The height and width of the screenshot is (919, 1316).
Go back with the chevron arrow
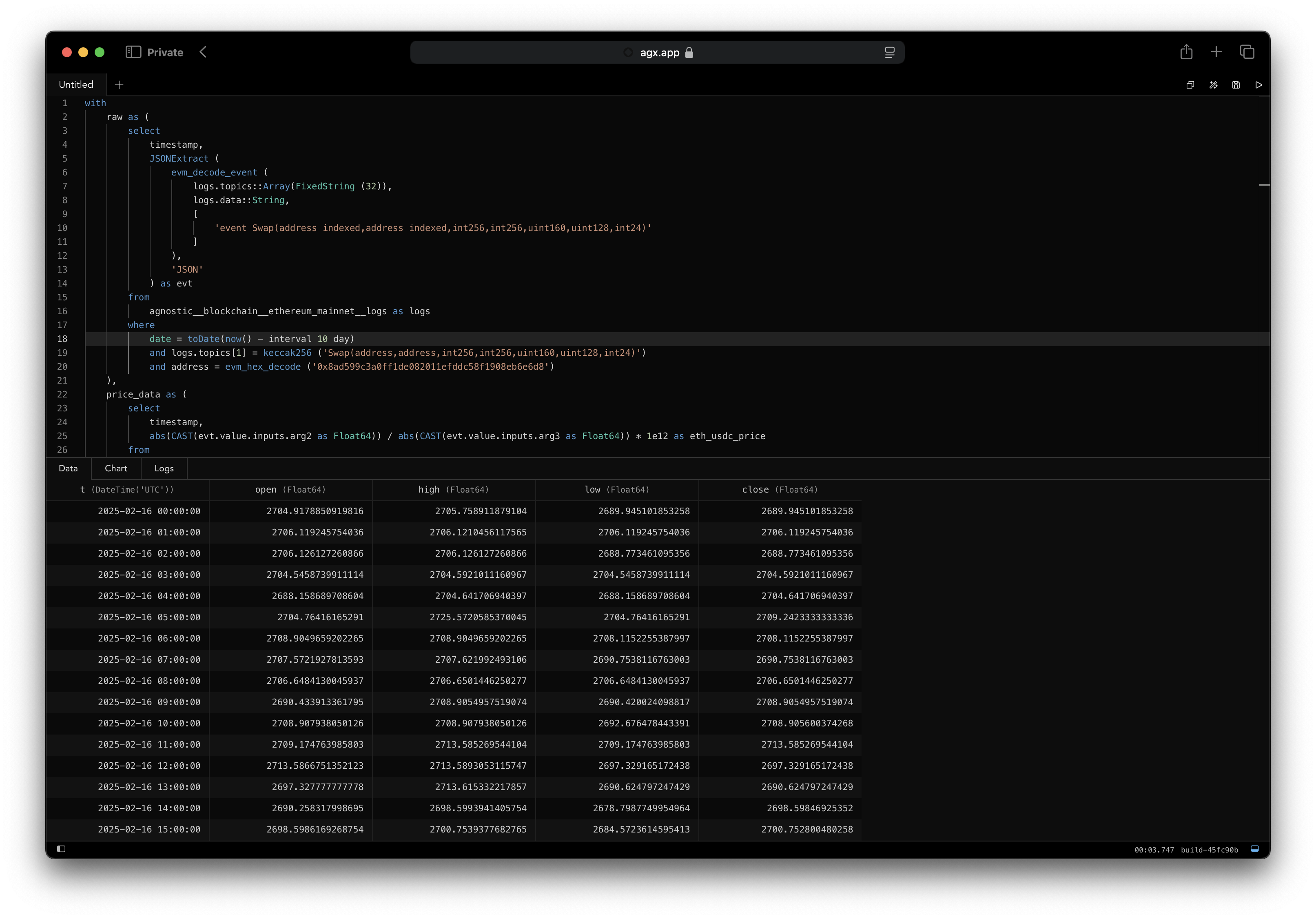tap(203, 52)
